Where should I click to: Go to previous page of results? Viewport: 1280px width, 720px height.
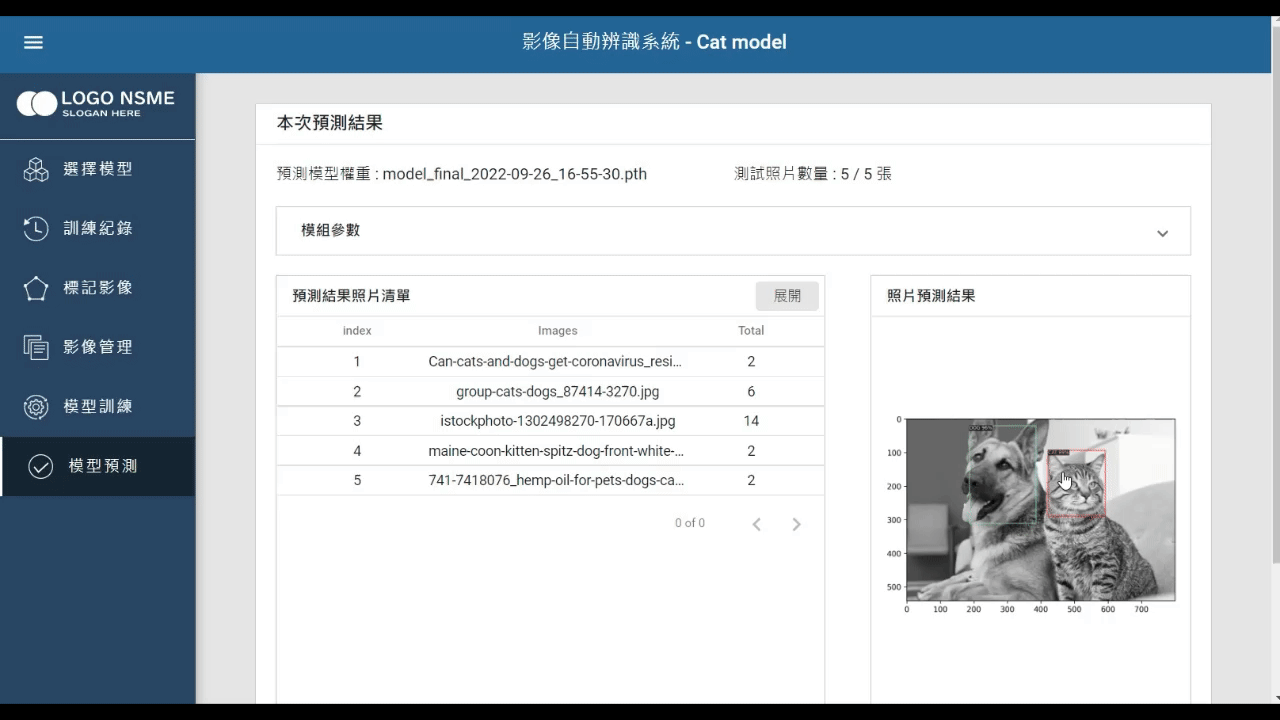pyautogui.click(x=757, y=524)
